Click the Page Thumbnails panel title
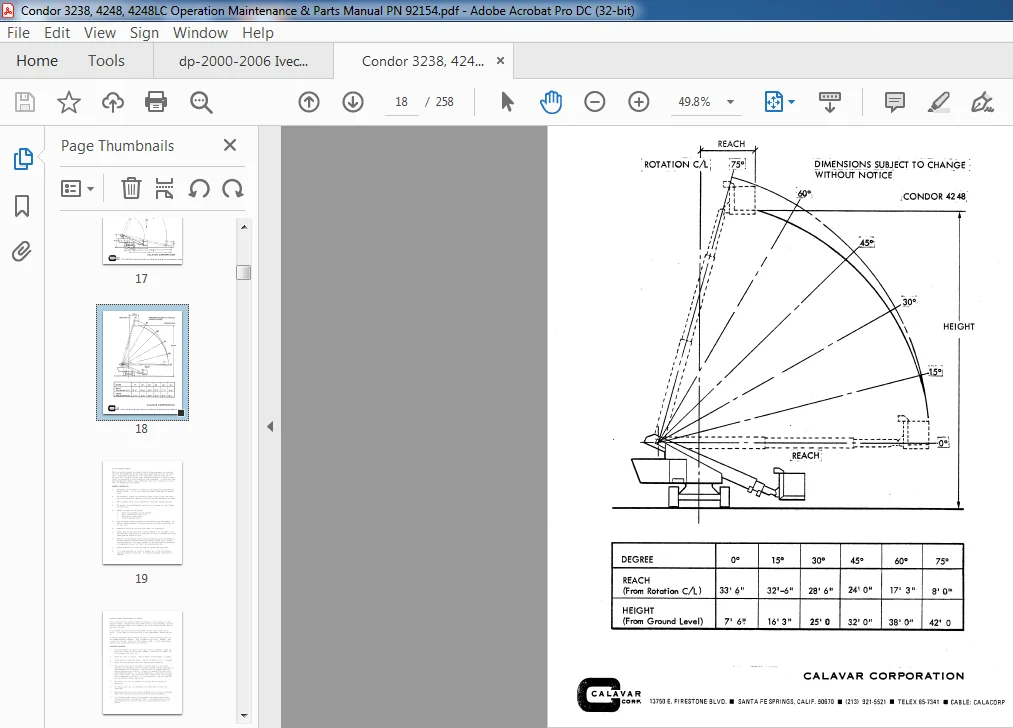The width and height of the screenshot is (1013, 728). tap(118, 146)
